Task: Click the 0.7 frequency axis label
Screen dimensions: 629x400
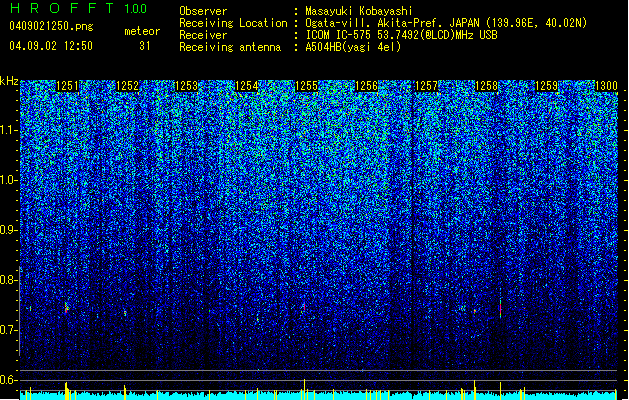Action: click(9, 330)
